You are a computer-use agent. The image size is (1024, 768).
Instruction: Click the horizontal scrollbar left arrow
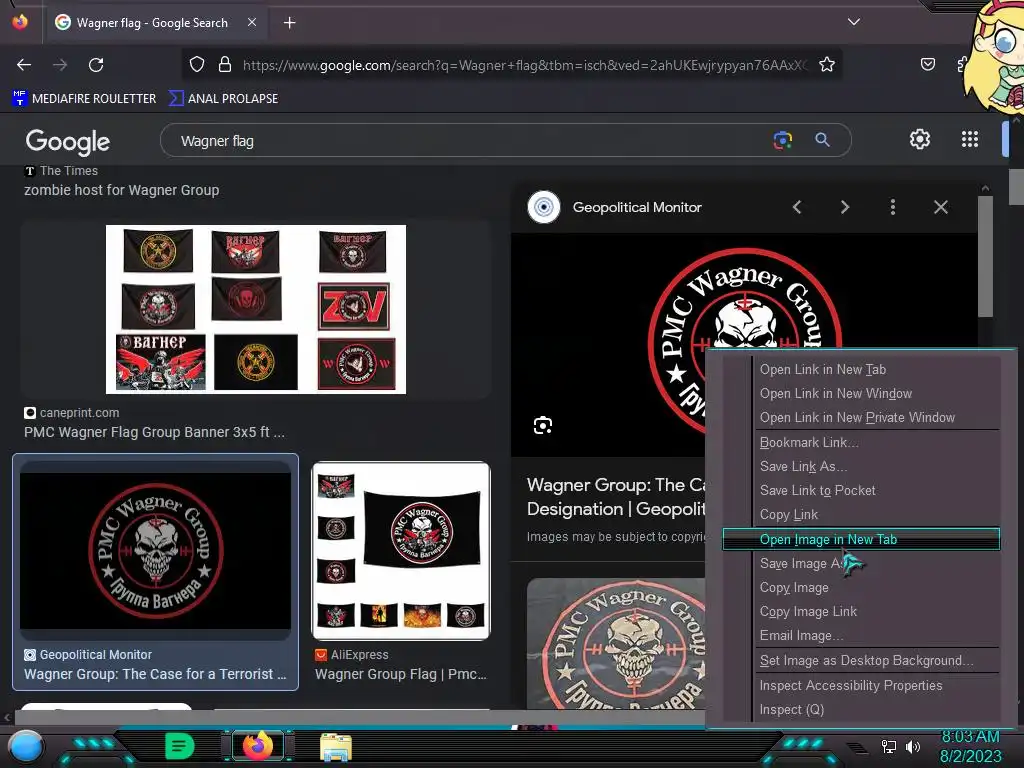[x=7, y=717]
